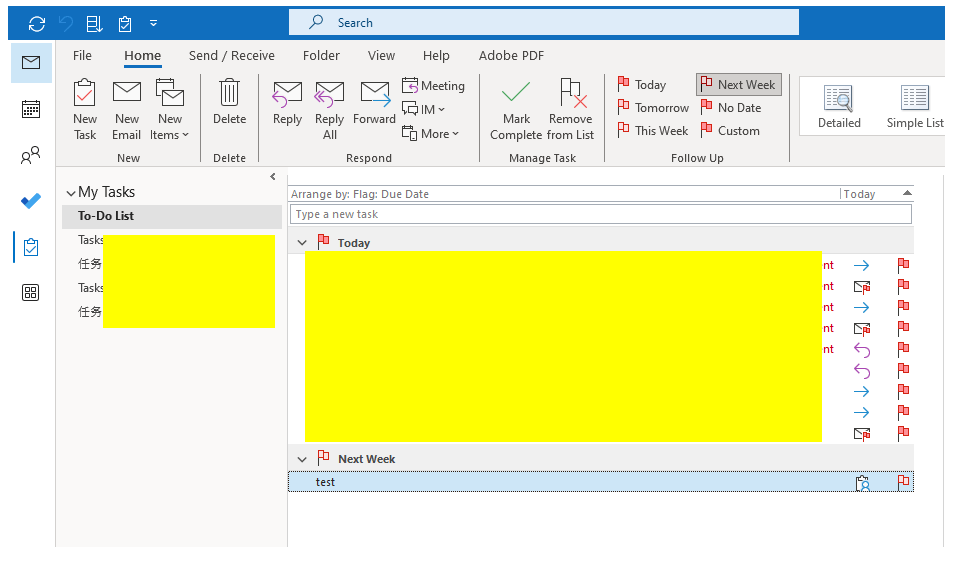Expand the New Items dropdown
955x561 pixels.
tap(169, 110)
